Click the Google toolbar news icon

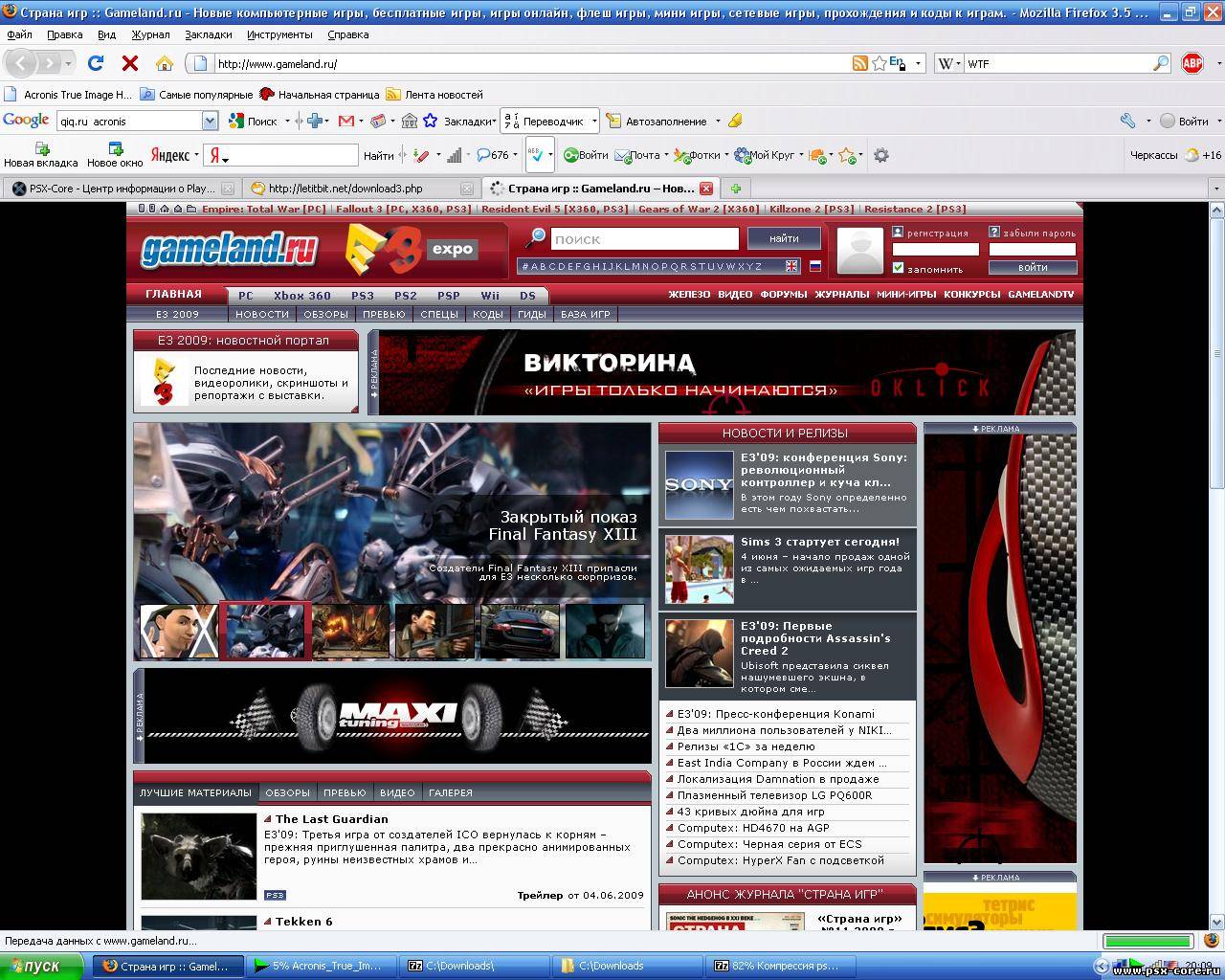(x=379, y=121)
